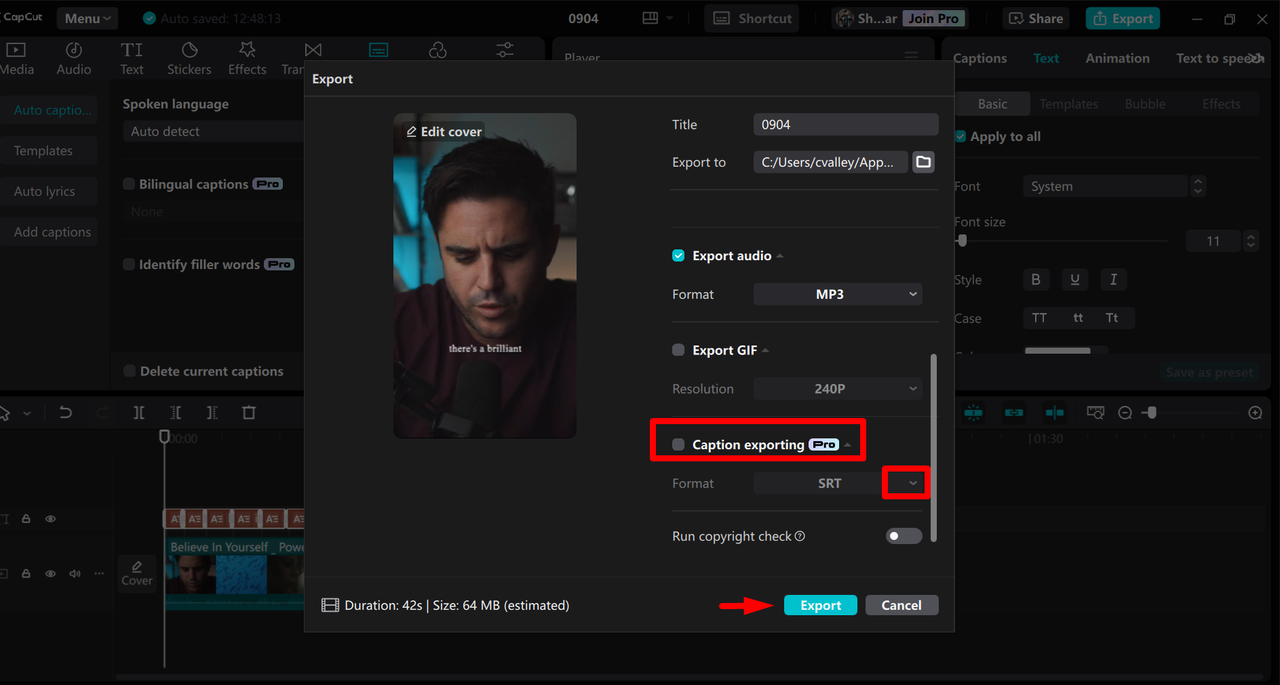Hide the video track with eye icon
Viewport: 1280px width, 685px height.
pyautogui.click(x=50, y=574)
